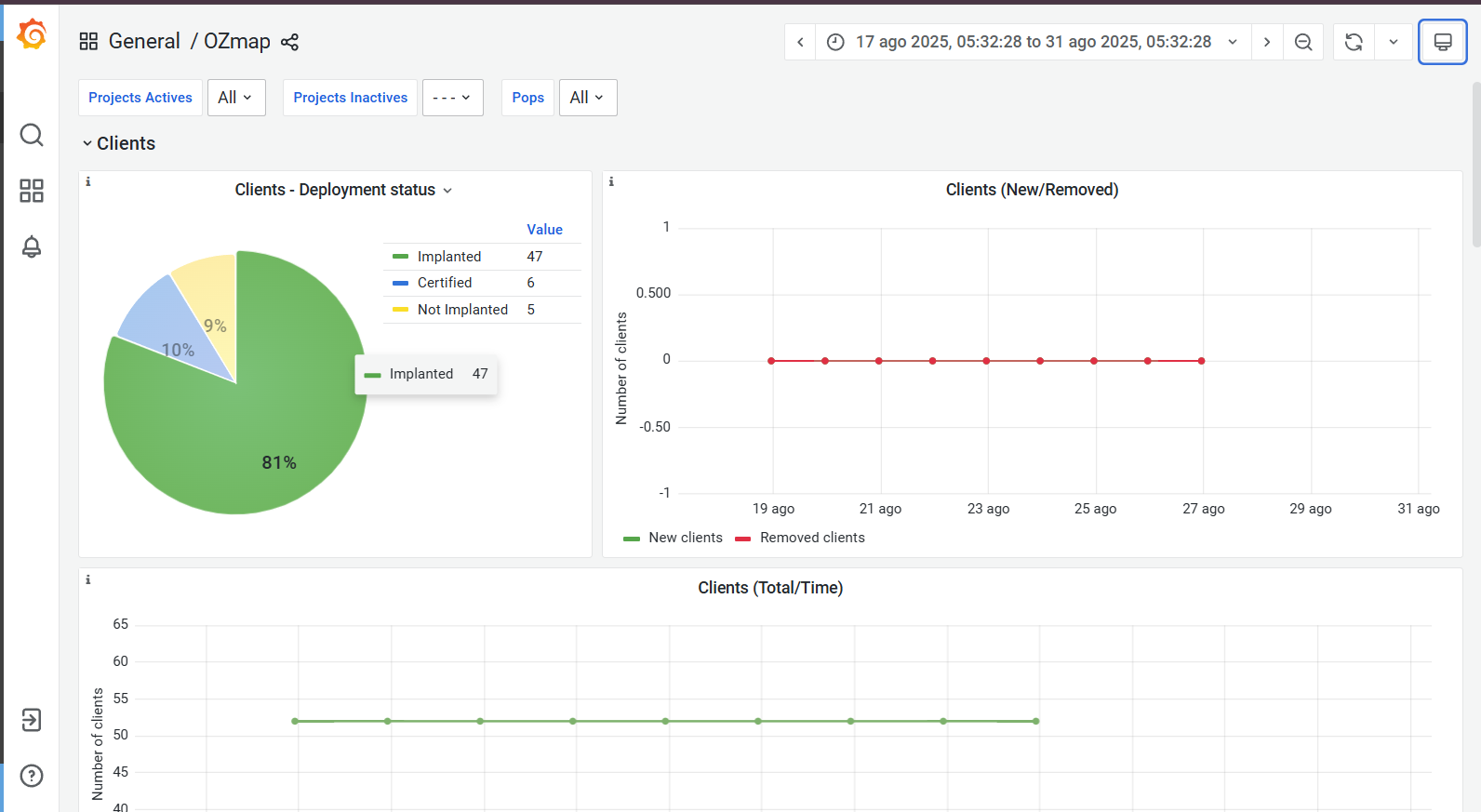Open Clients - Deployment status panel menu

pos(343,190)
